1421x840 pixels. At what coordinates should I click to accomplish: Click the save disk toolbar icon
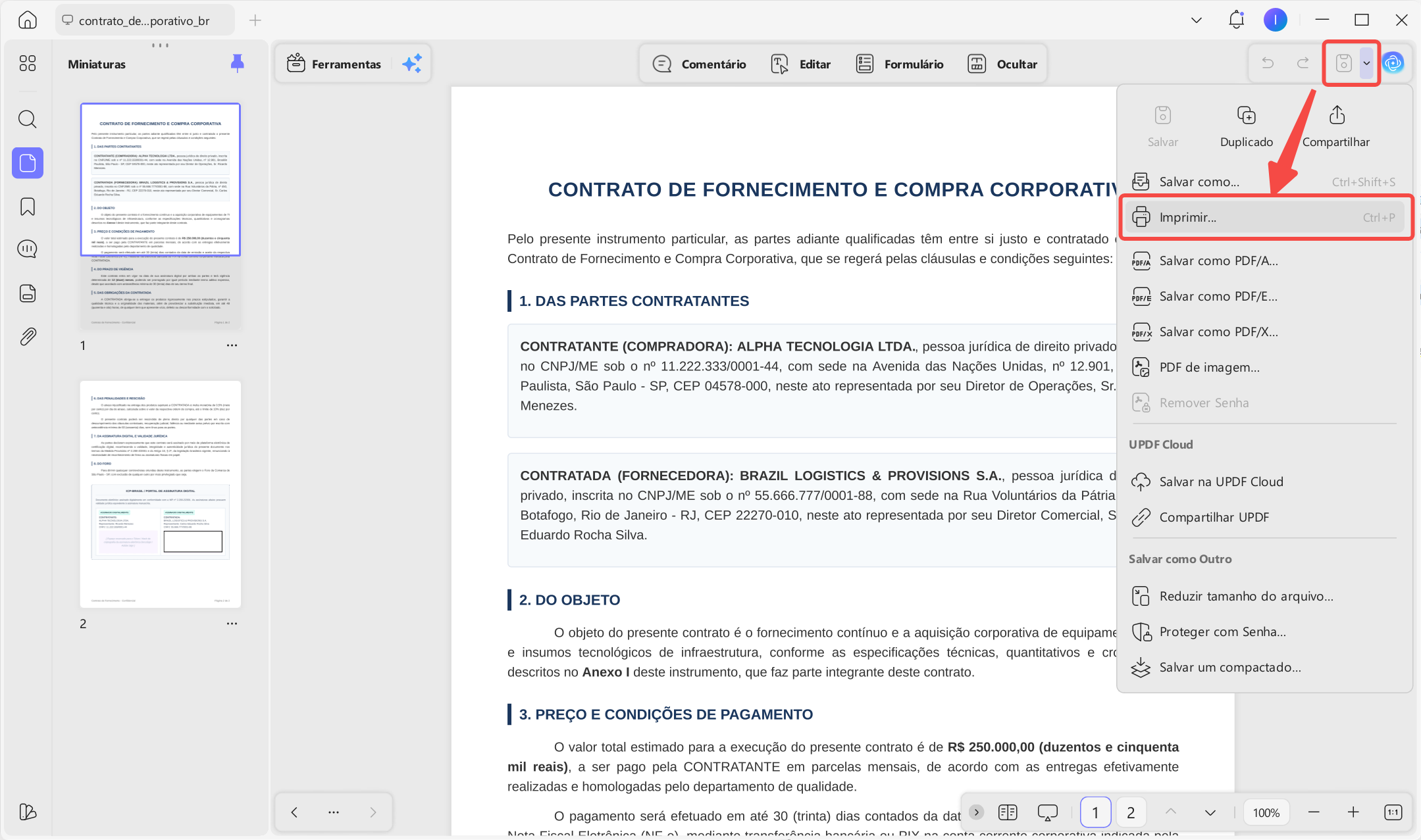[1343, 63]
